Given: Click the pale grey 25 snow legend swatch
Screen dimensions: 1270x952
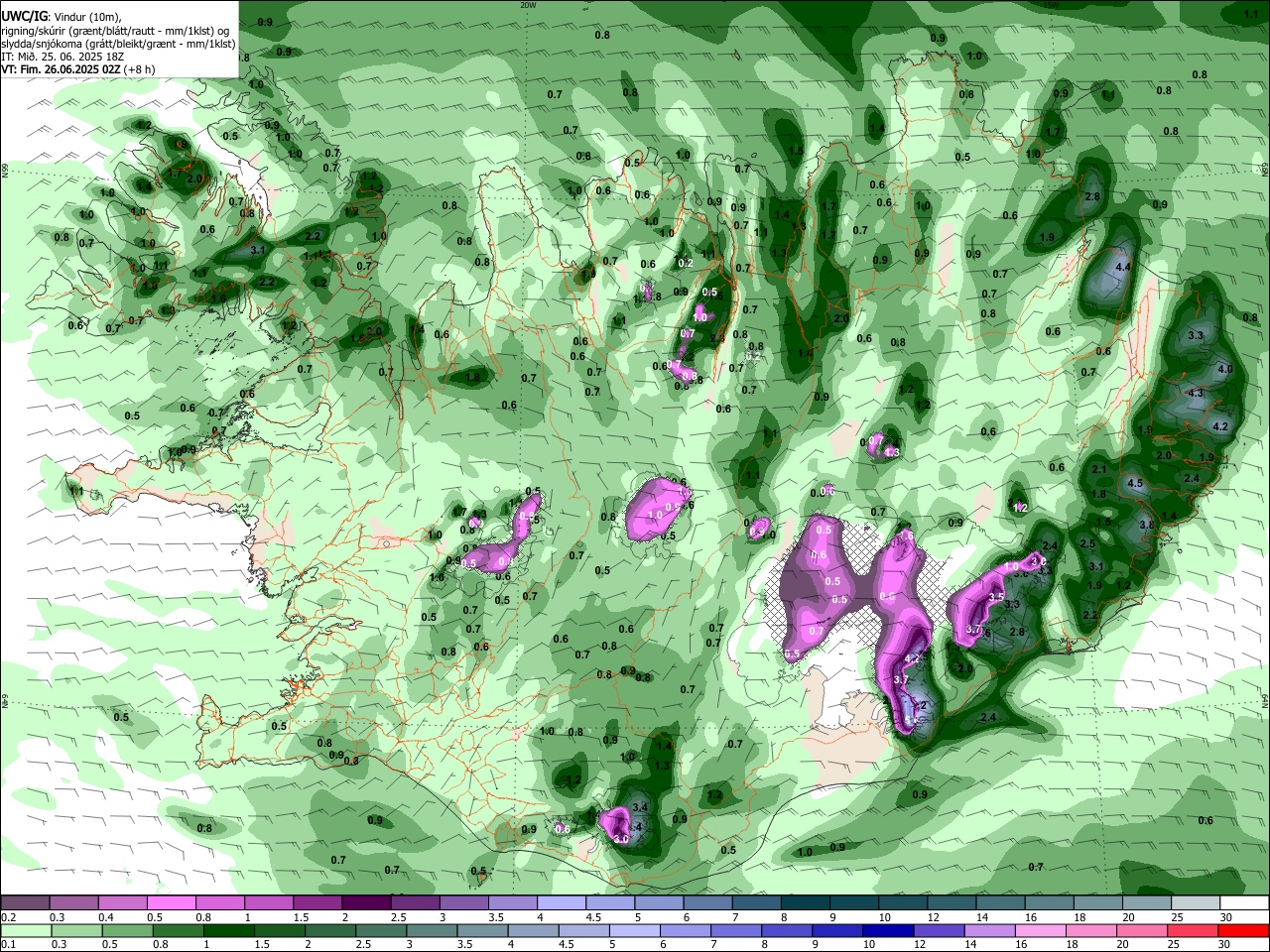Looking at the screenshot, I should click(1196, 903).
